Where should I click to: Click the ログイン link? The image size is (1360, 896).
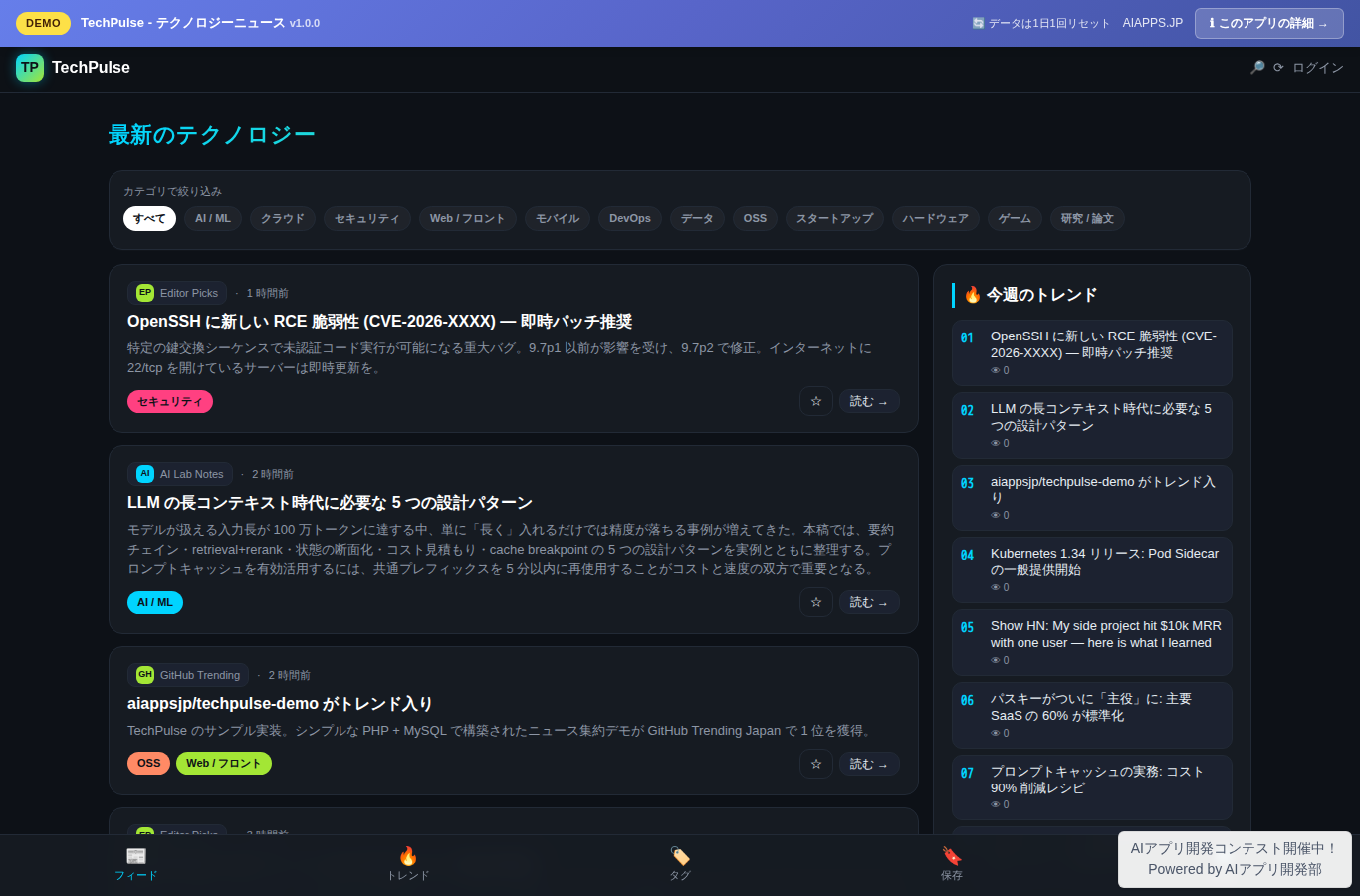pos(1318,68)
